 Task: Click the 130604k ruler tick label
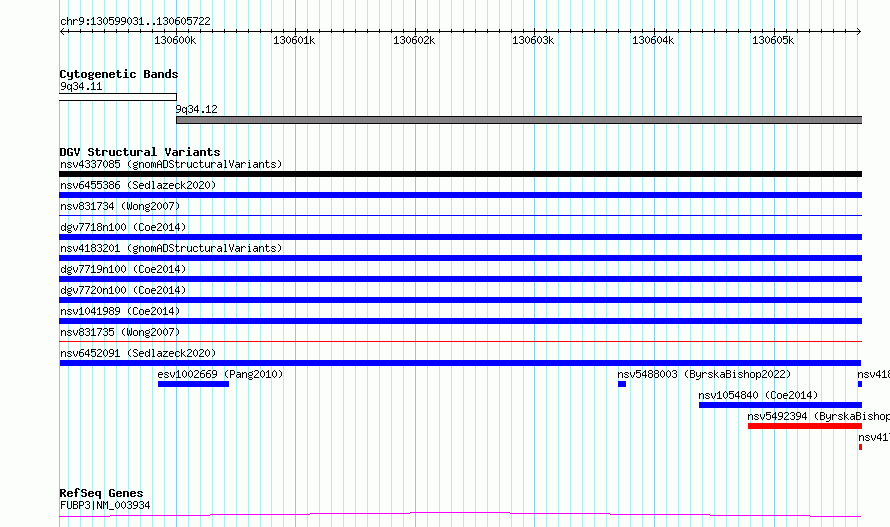[x=653, y=40]
